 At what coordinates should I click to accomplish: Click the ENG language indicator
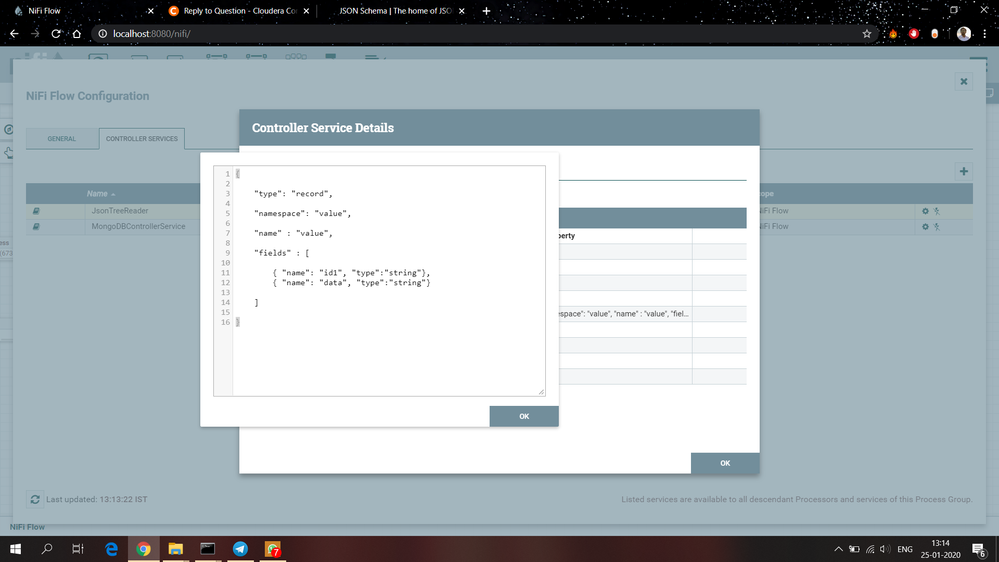(x=905, y=549)
